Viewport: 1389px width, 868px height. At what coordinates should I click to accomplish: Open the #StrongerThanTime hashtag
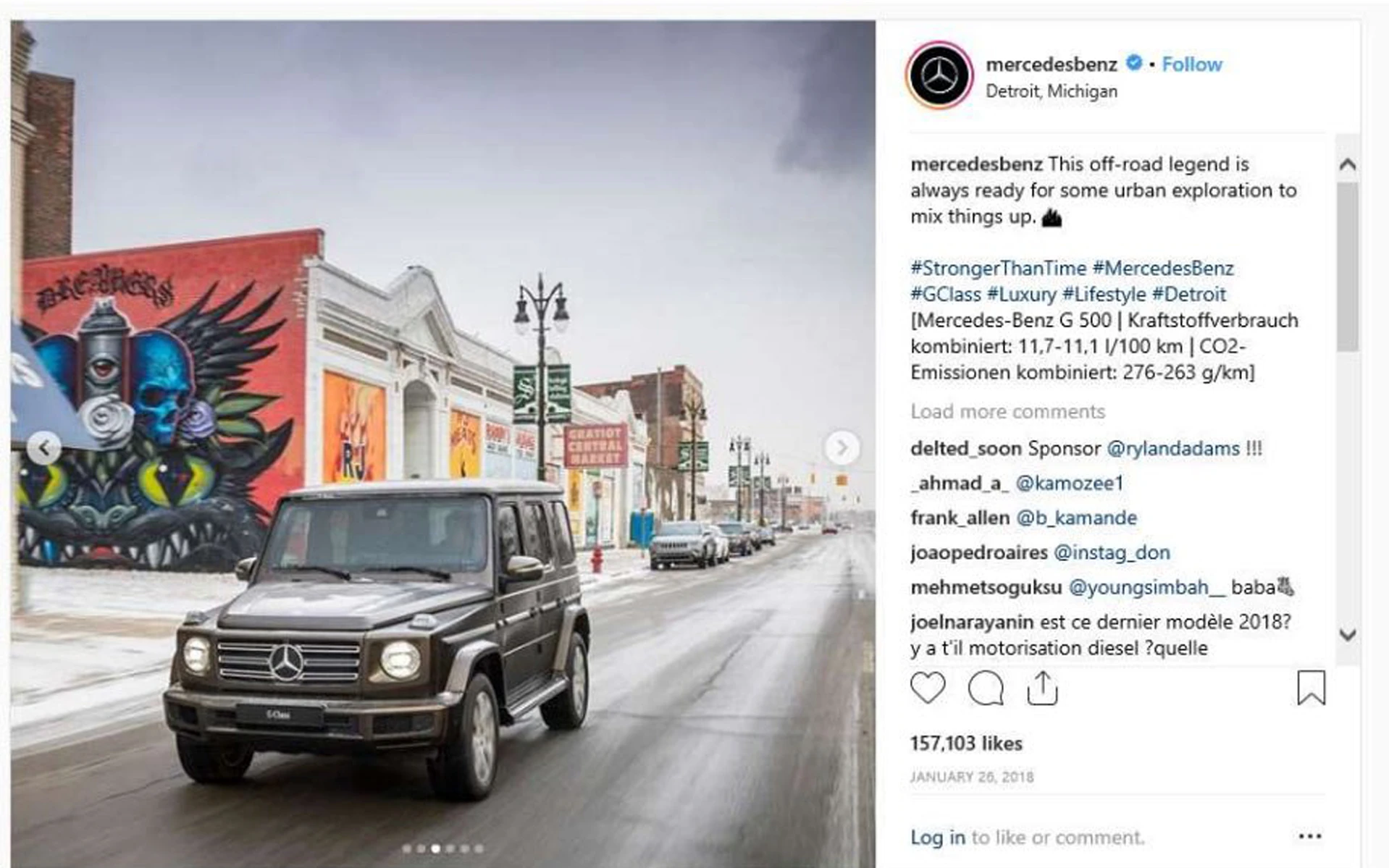[999, 269]
